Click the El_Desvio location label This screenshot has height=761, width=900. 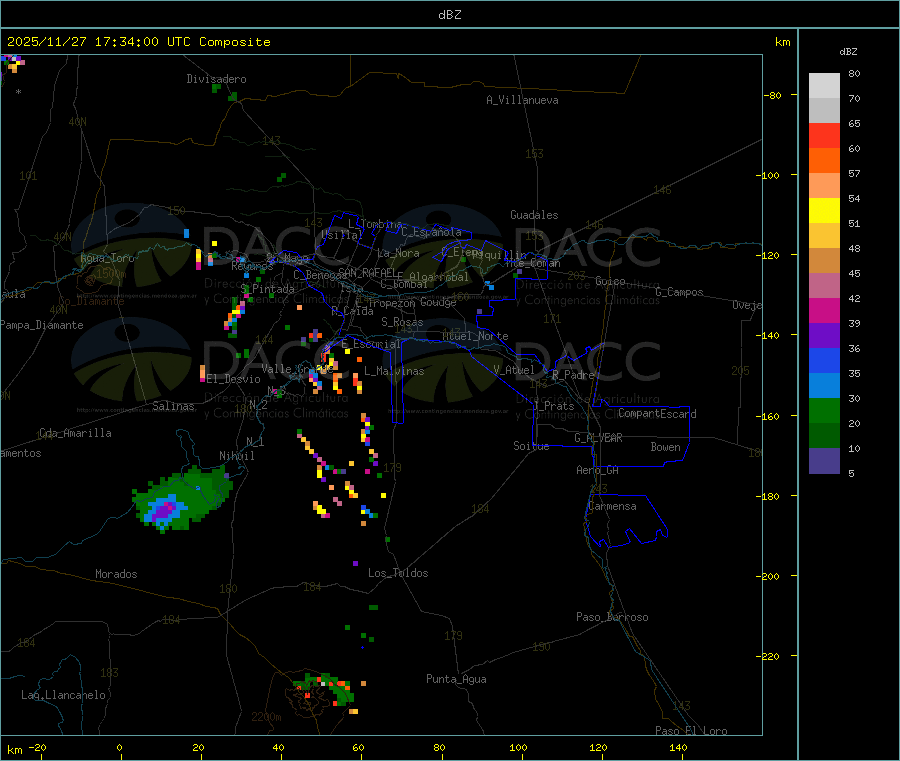pyautogui.click(x=234, y=379)
